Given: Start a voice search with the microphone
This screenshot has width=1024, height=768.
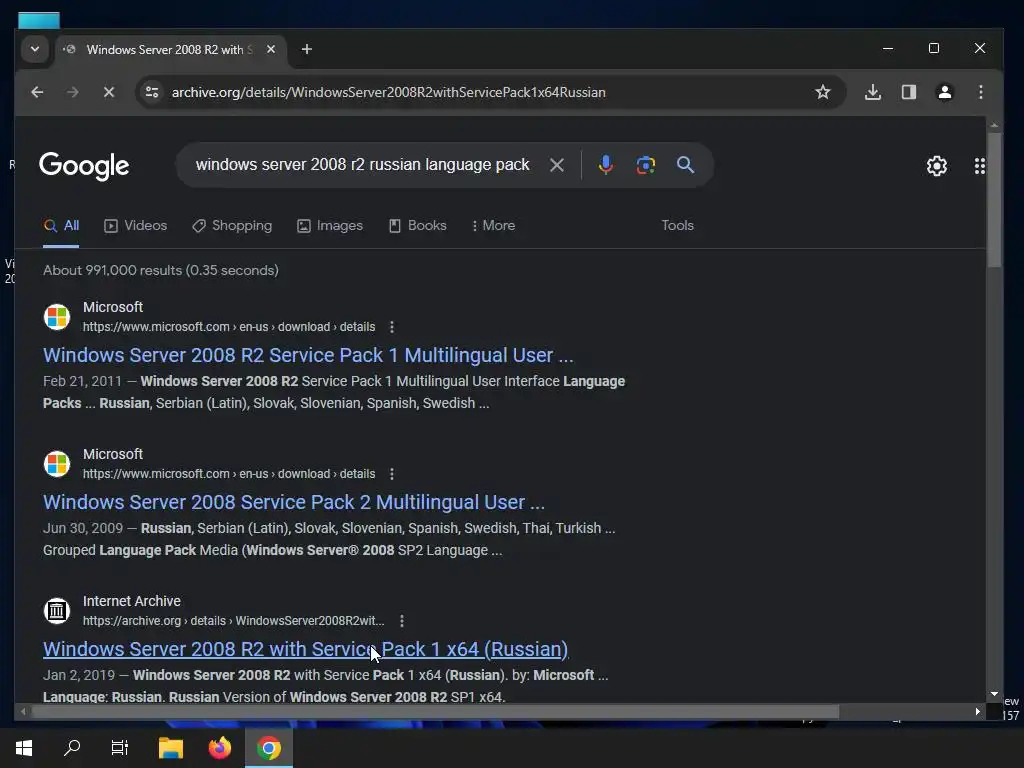Looking at the screenshot, I should click(605, 165).
